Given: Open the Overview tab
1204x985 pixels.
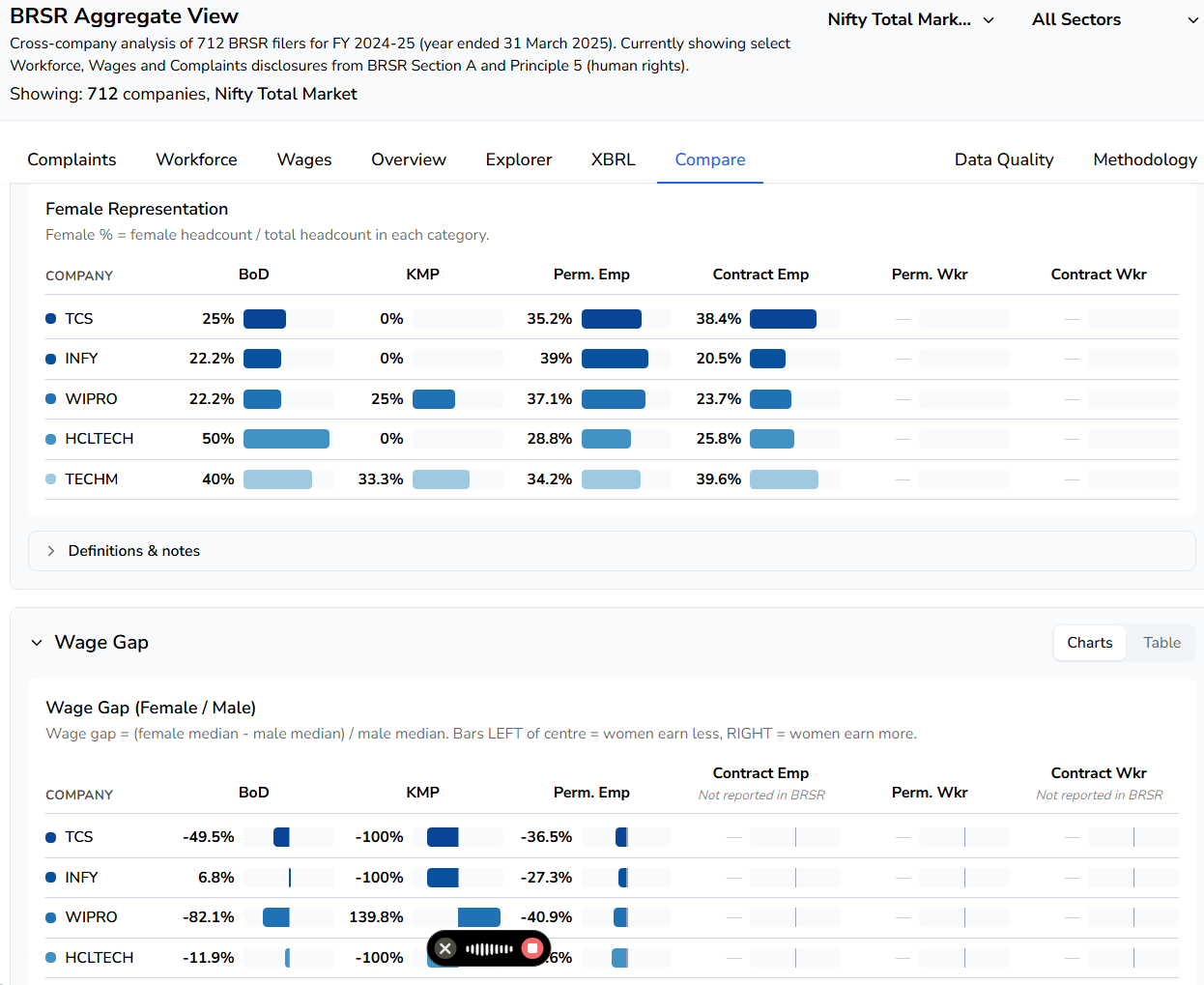Looking at the screenshot, I should click(x=409, y=159).
